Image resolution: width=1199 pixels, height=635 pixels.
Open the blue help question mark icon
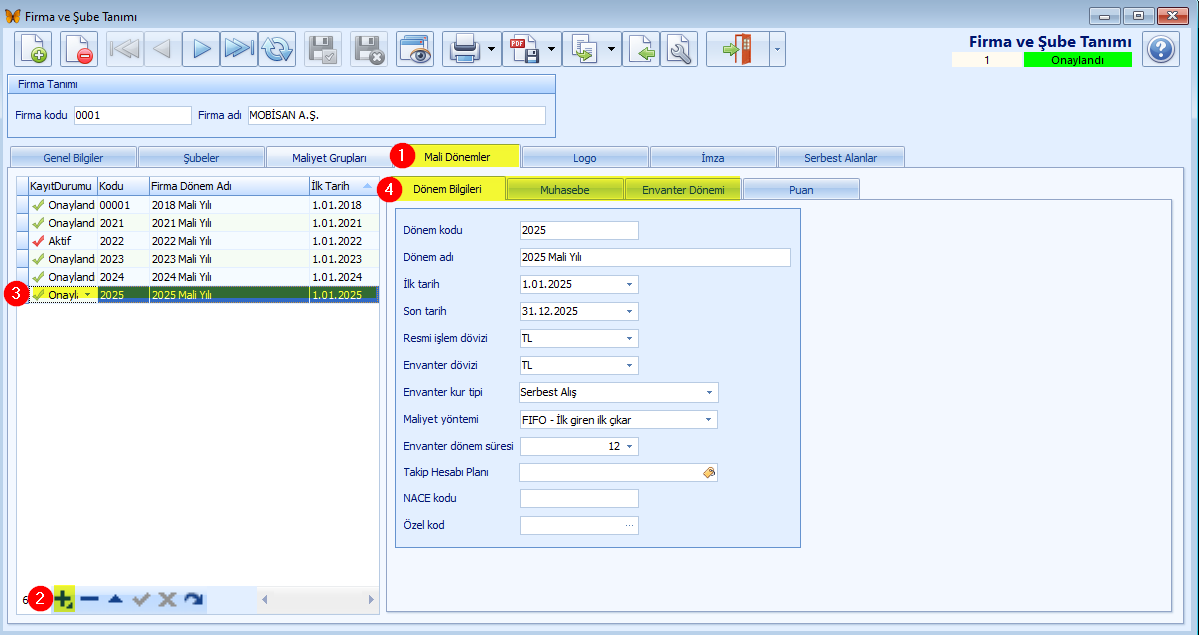pos(1161,50)
